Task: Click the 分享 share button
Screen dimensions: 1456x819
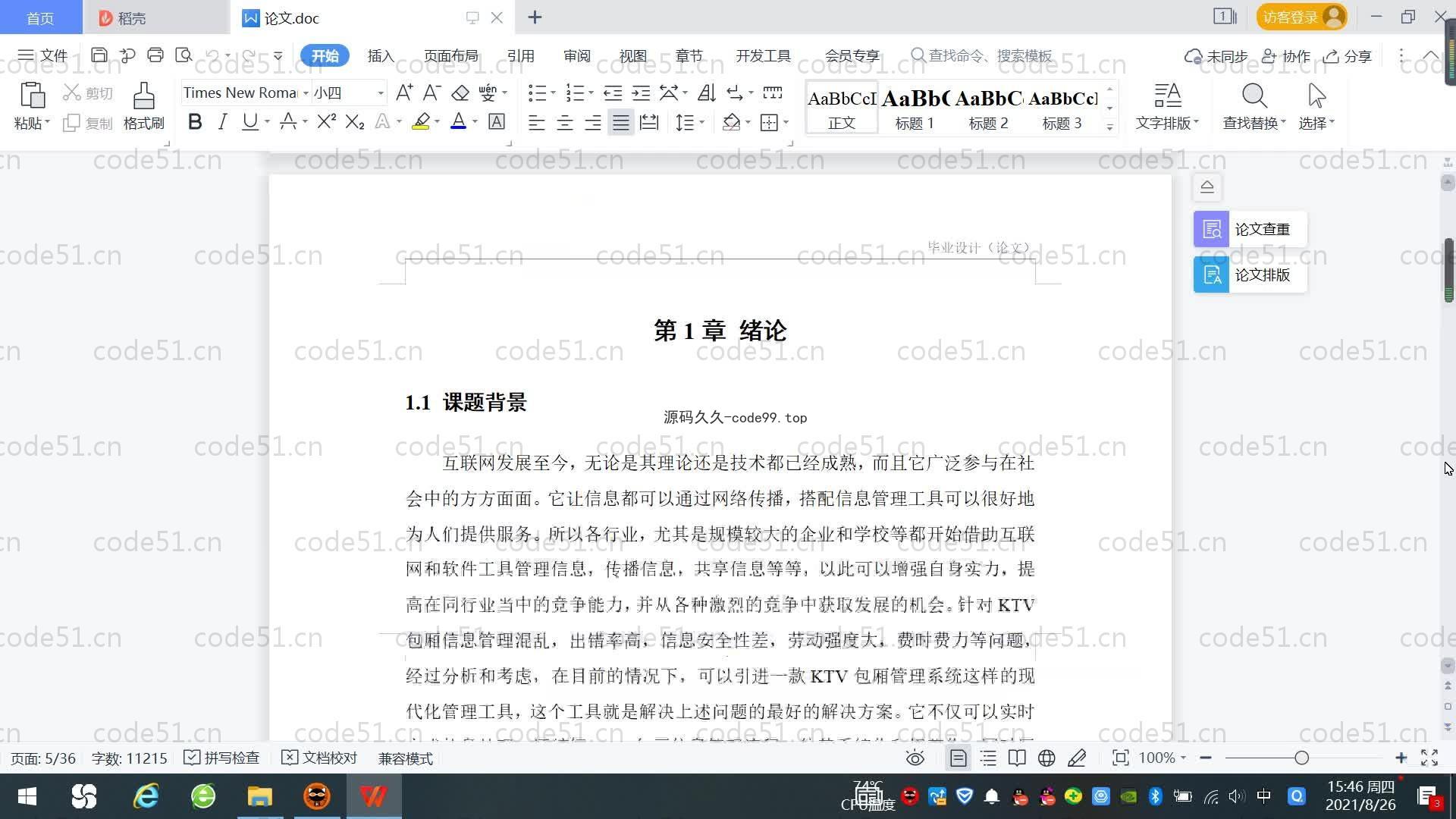Action: [1348, 55]
